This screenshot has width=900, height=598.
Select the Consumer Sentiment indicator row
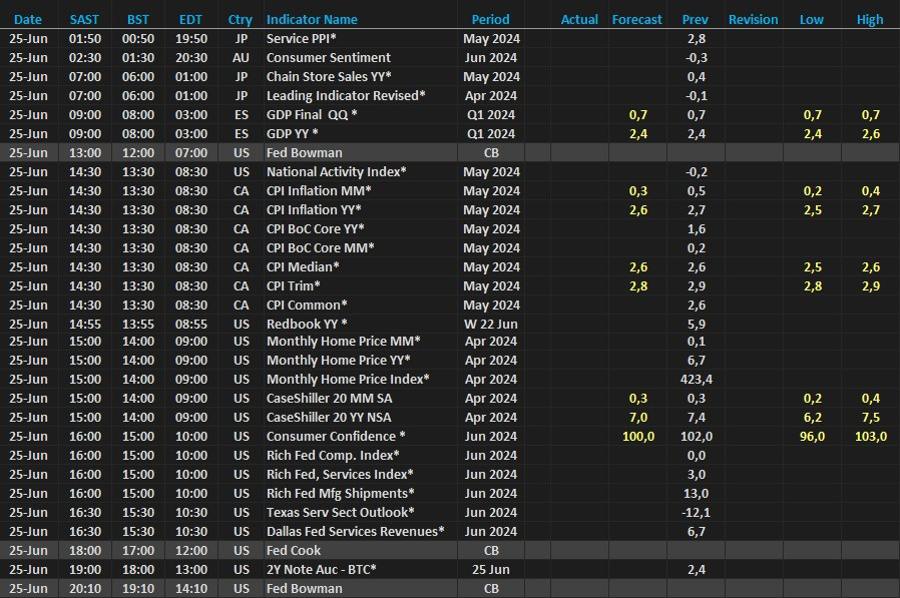450,57
